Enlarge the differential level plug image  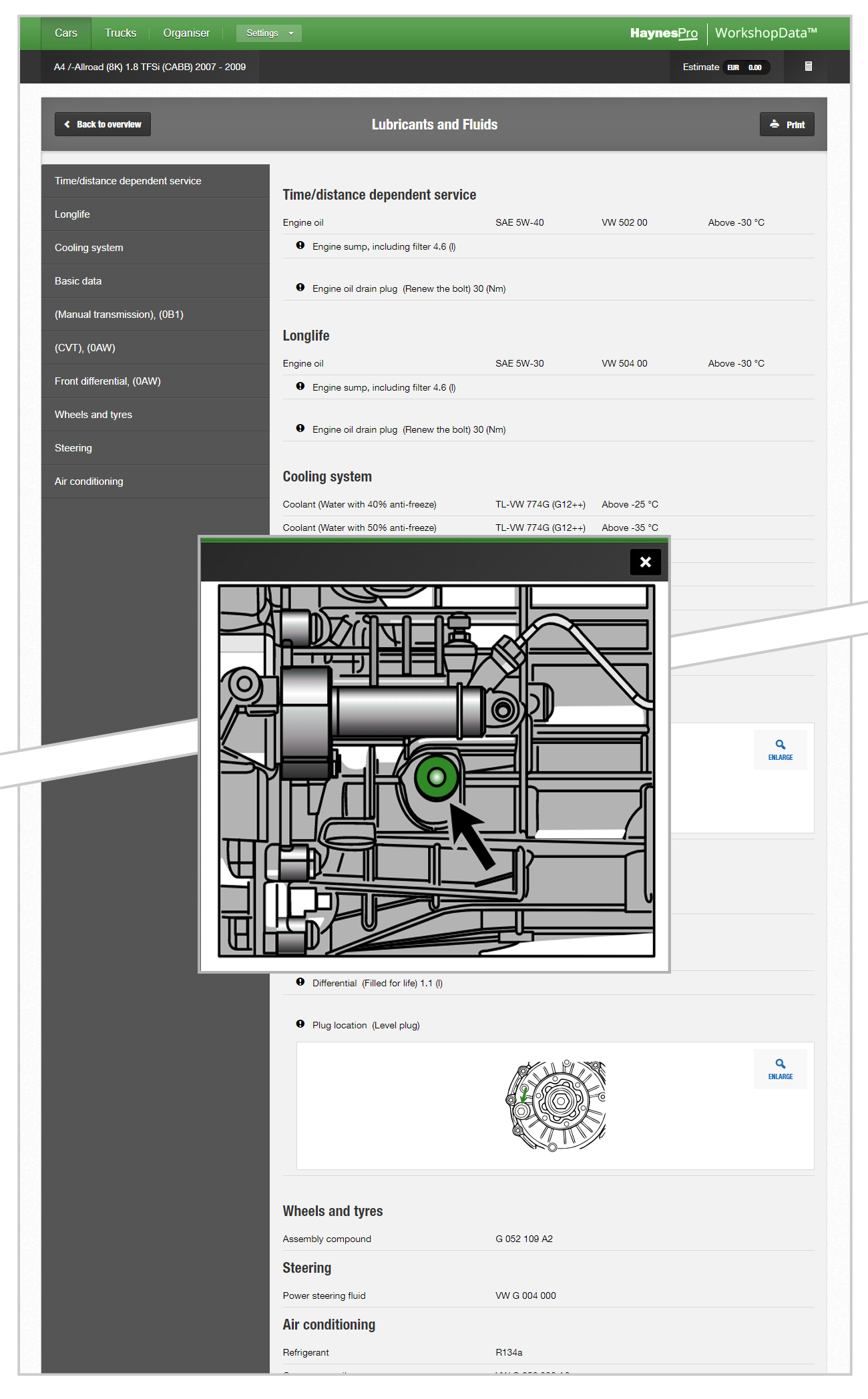coord(780,1068)
